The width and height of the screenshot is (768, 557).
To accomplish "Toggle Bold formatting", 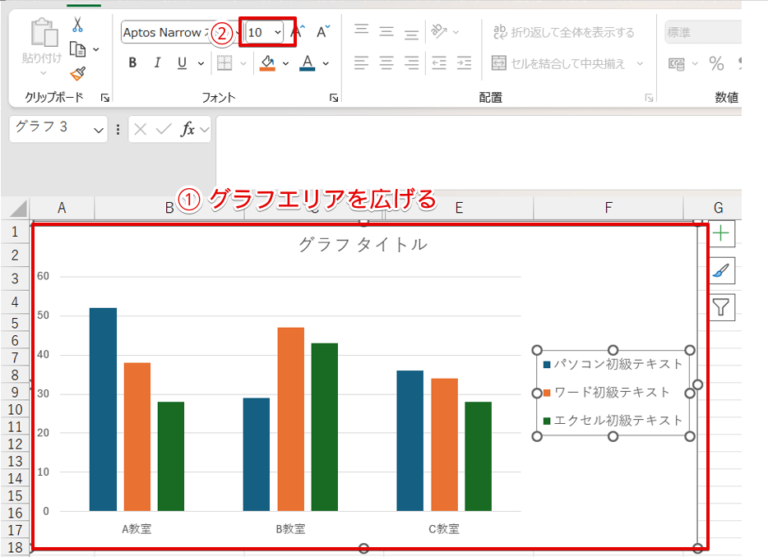I will (x=132, y=63).
